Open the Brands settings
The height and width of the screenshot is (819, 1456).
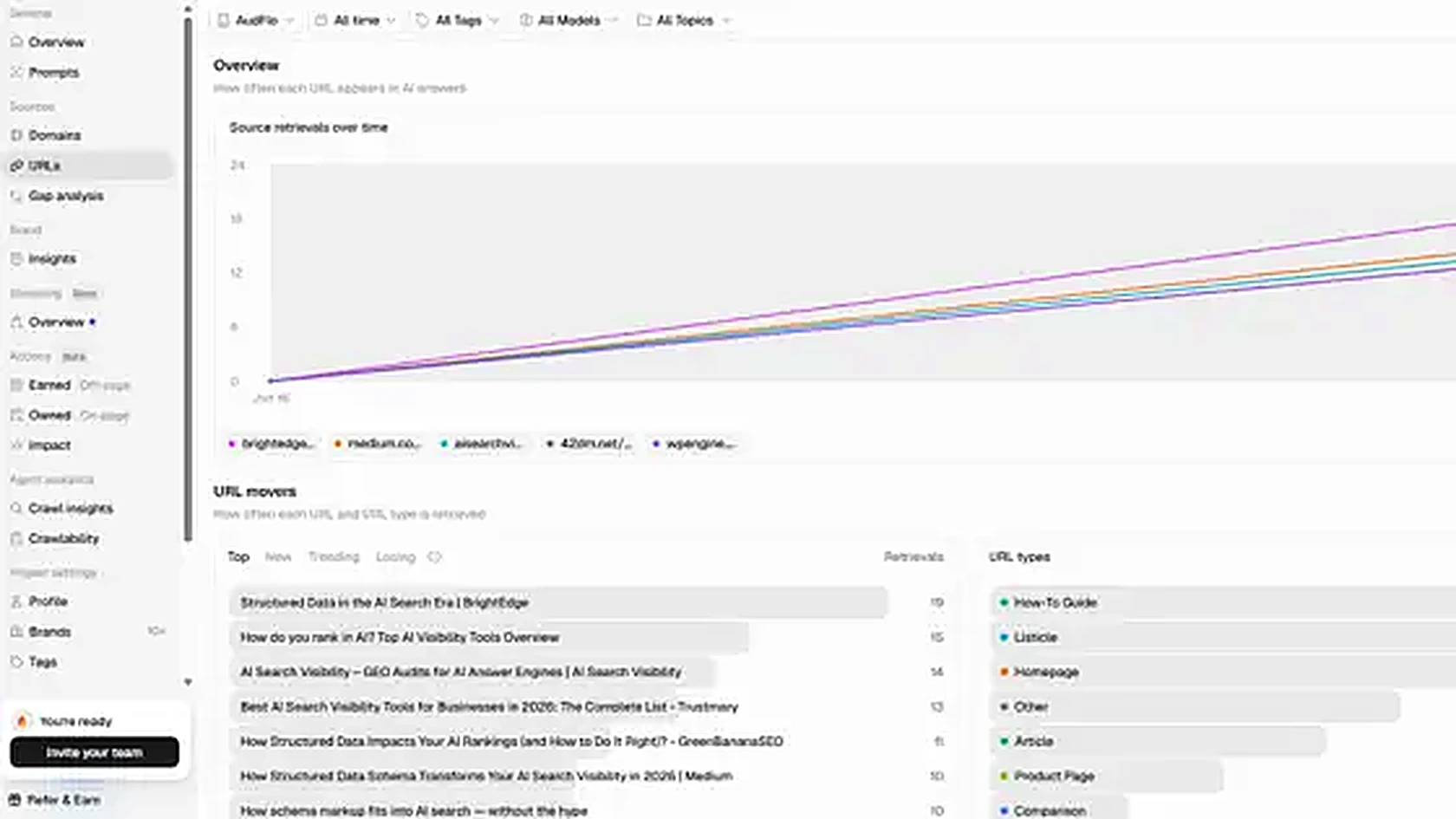click(49, 632)
